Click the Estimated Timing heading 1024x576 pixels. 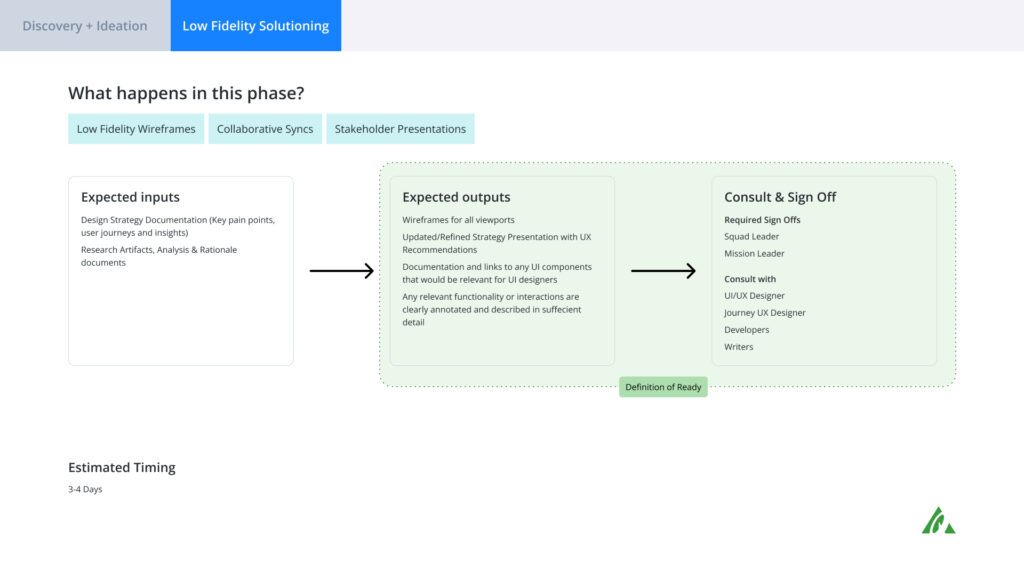pyautogui.click(x=121, y=467)
